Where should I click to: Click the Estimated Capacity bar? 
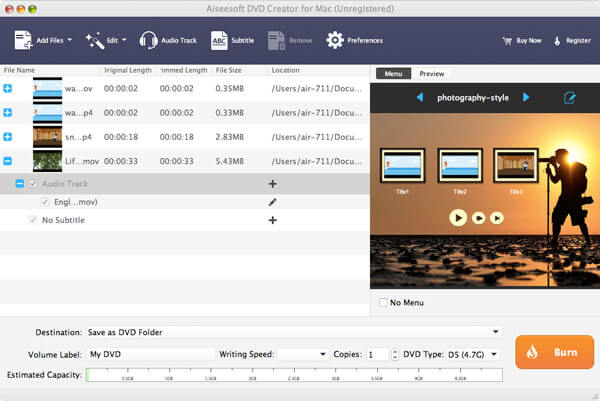point(294,375)
